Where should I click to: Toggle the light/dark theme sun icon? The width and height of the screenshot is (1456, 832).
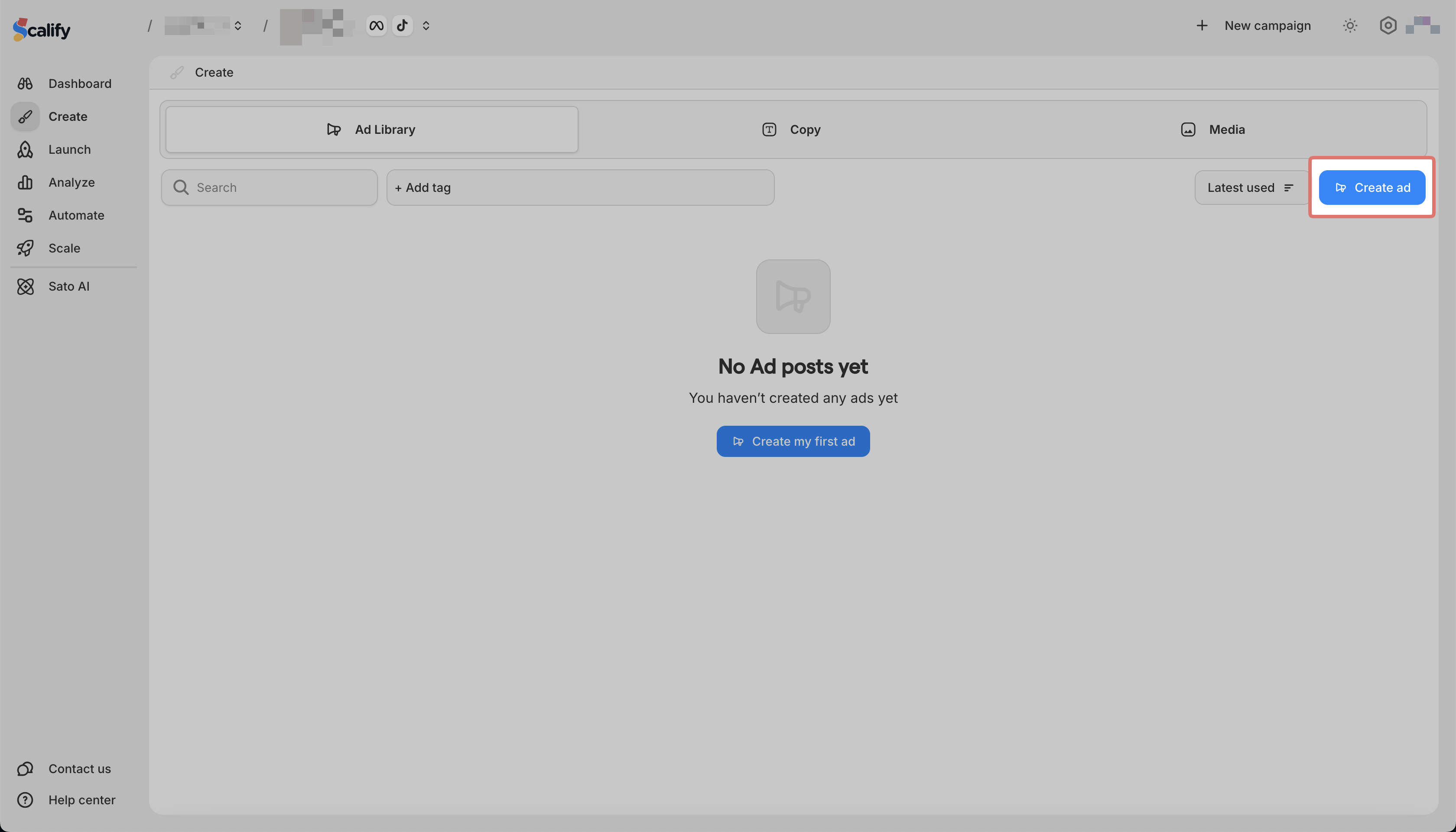1350,26
